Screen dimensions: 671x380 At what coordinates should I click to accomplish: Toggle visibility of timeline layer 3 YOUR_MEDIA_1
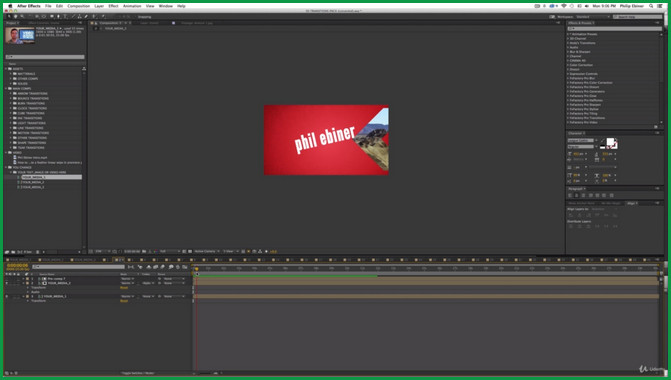[x=7, y=296]
